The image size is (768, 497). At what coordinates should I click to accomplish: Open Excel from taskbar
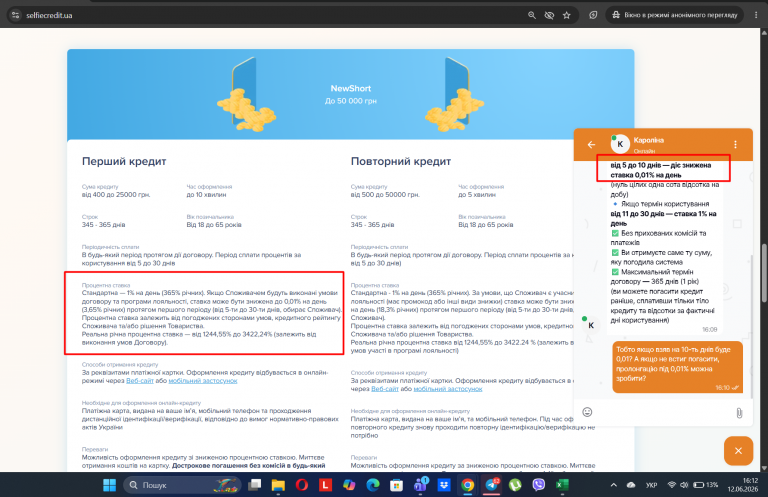click(562, 485)
